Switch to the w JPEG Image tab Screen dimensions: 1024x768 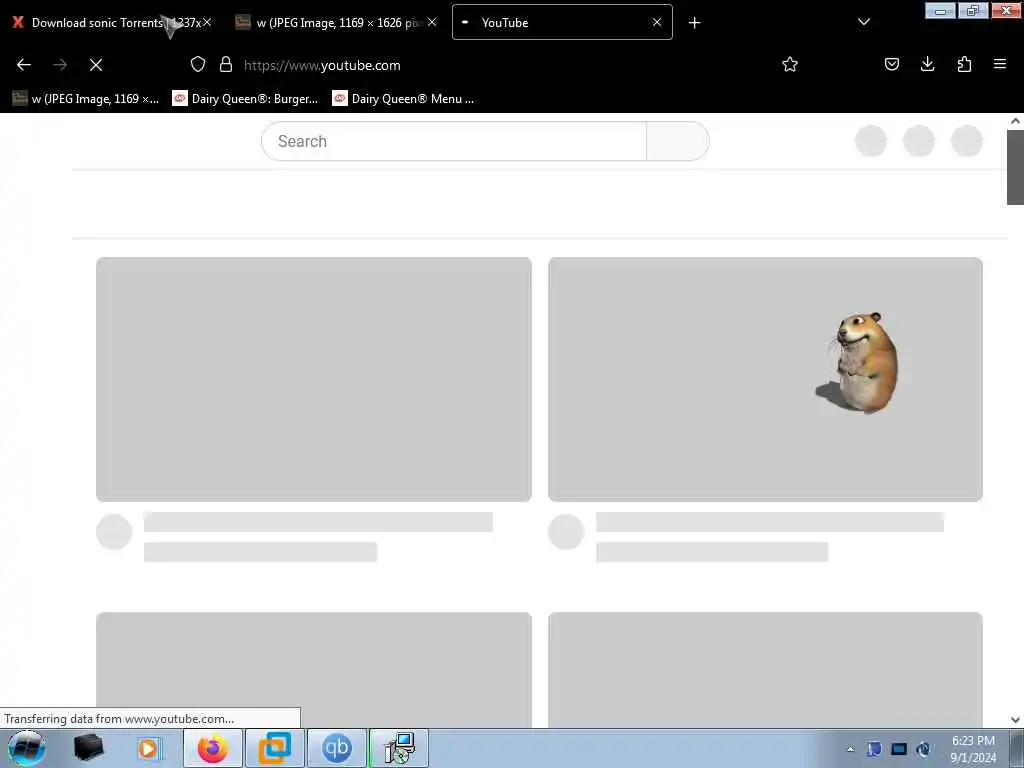pos(336,22)
